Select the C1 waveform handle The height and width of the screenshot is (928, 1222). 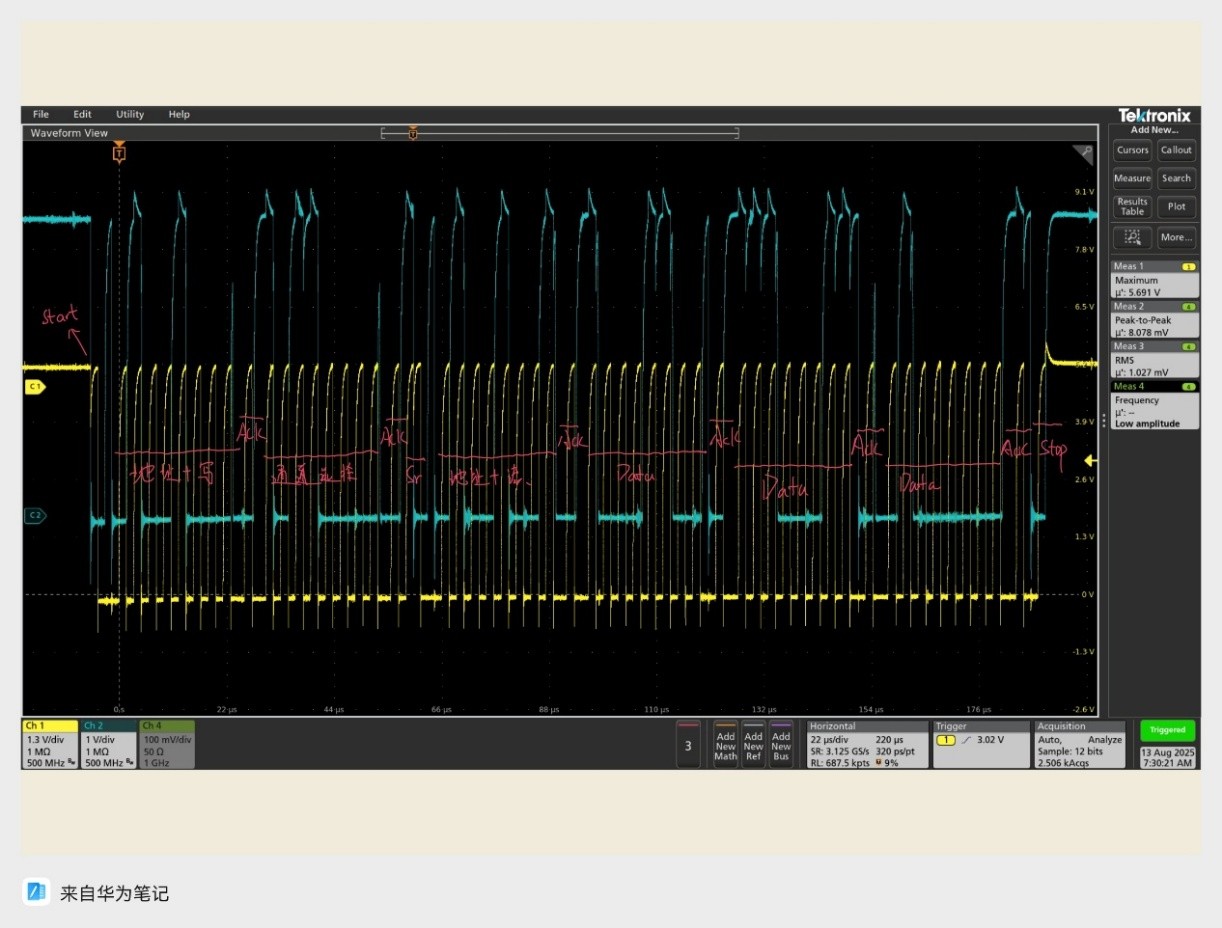point(34,385)
